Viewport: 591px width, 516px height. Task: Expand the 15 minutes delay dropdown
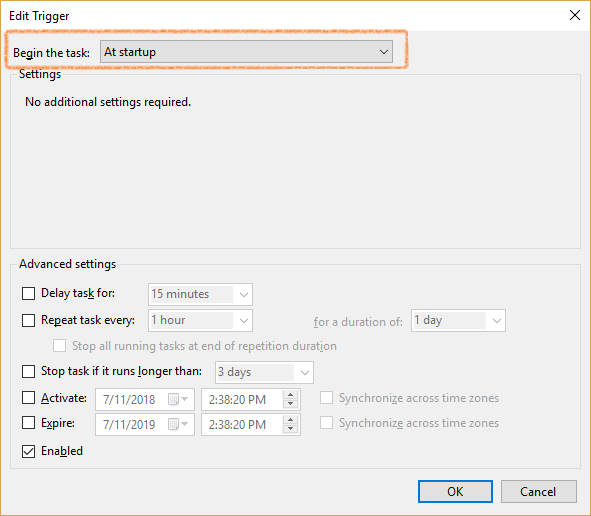(x=200, y=294)
